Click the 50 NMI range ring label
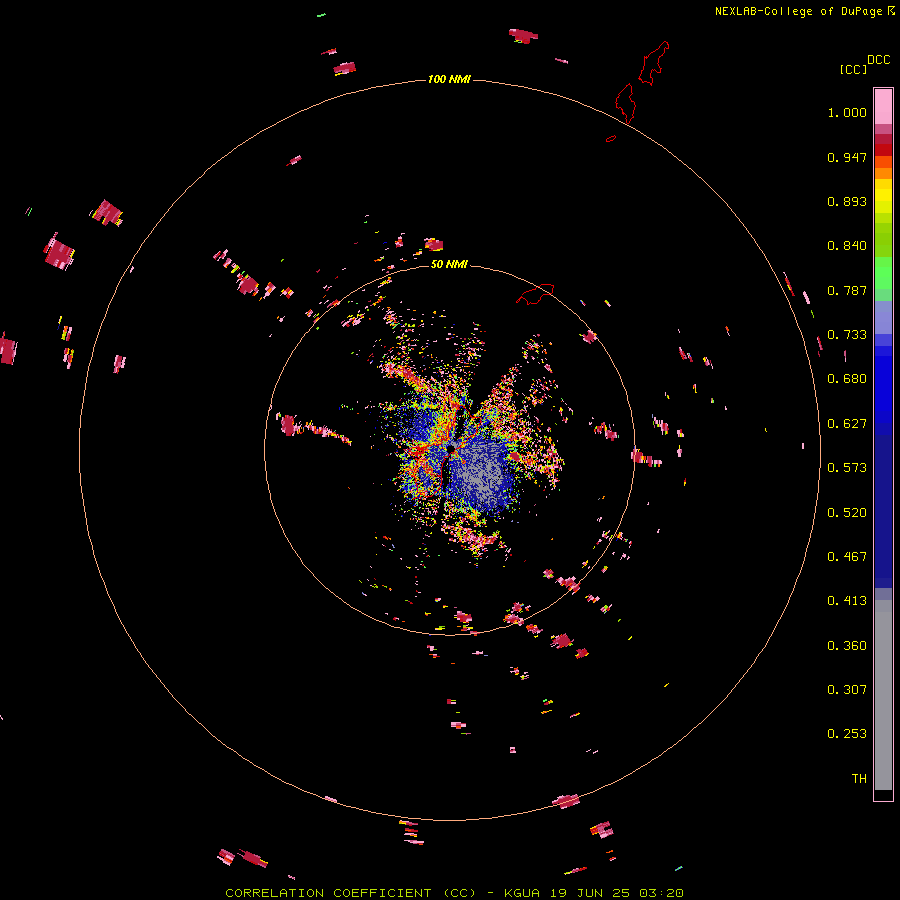The height and width of the screenshot is (900, 900). tap(449, 264)
